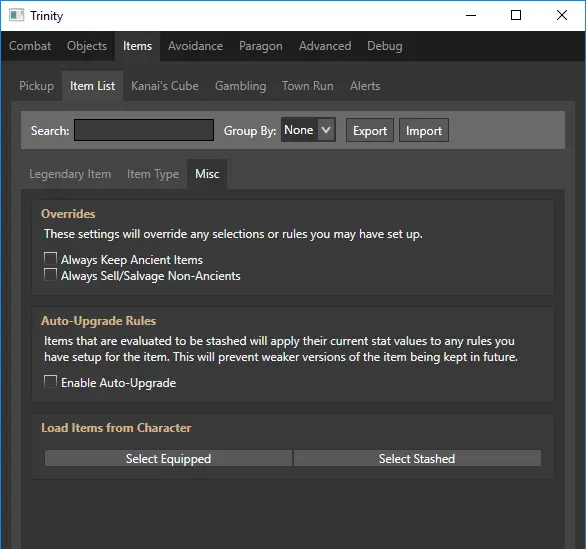This screenshot has height=549, width=586.
Task: Select the None value in Group By combo
Action: pyautogui.click(x=299, y=130)
